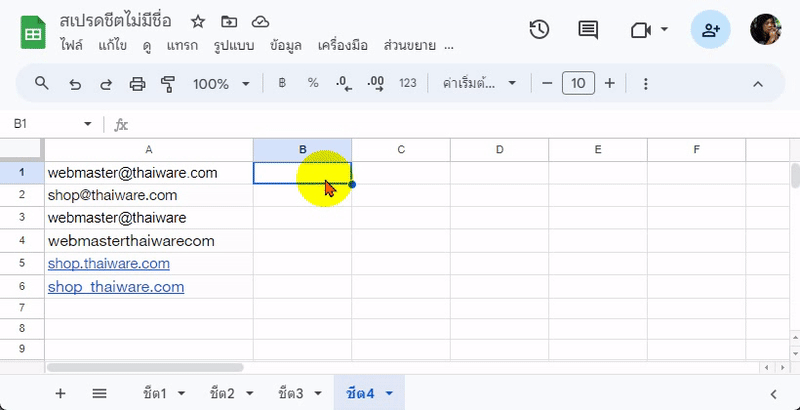The width and height of the screenshot is (800, 410).
Task: Click the search menus magnifier icon
Action: 41,84
